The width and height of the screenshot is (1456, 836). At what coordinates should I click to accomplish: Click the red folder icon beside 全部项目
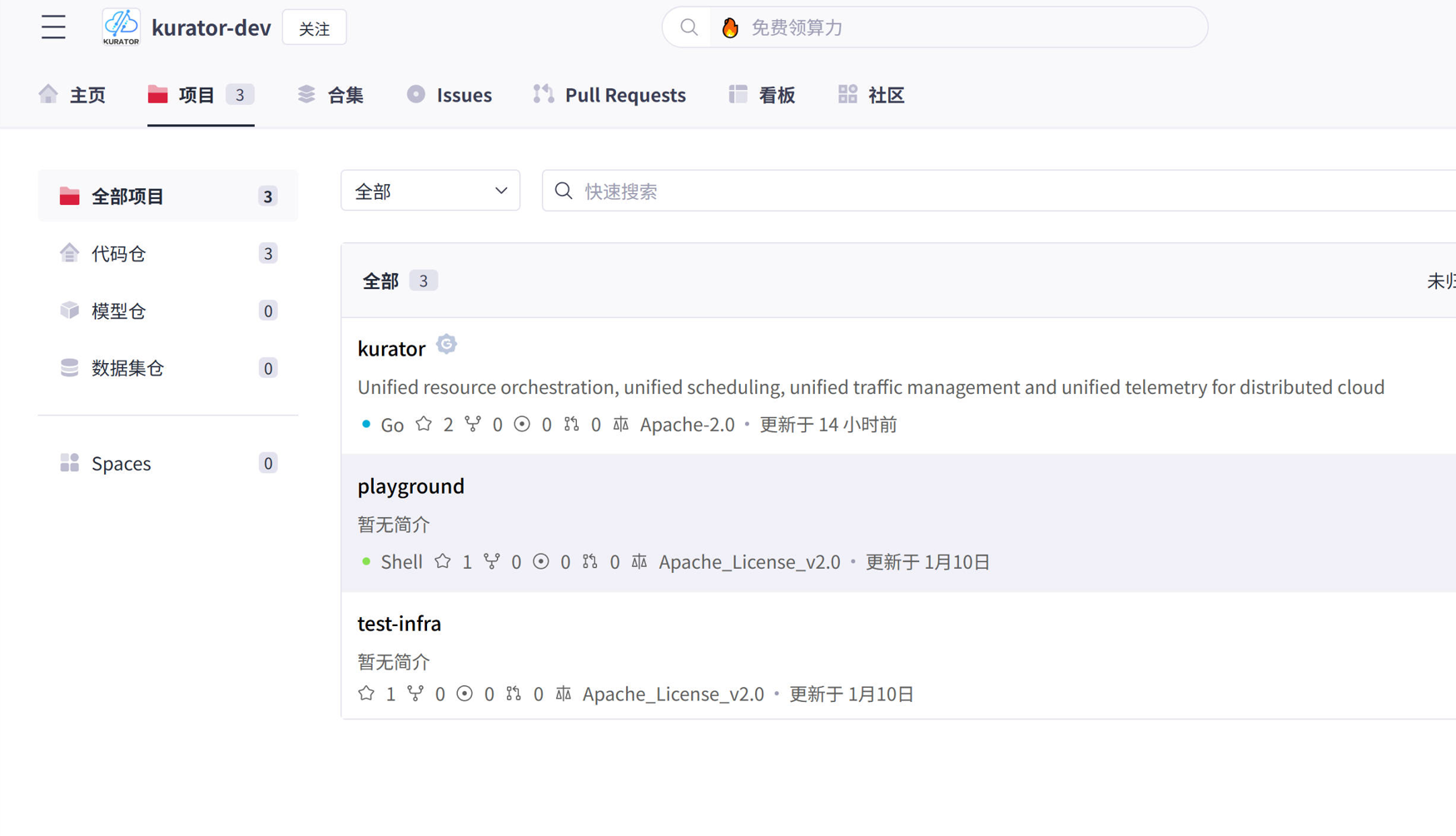click(70, 196)
